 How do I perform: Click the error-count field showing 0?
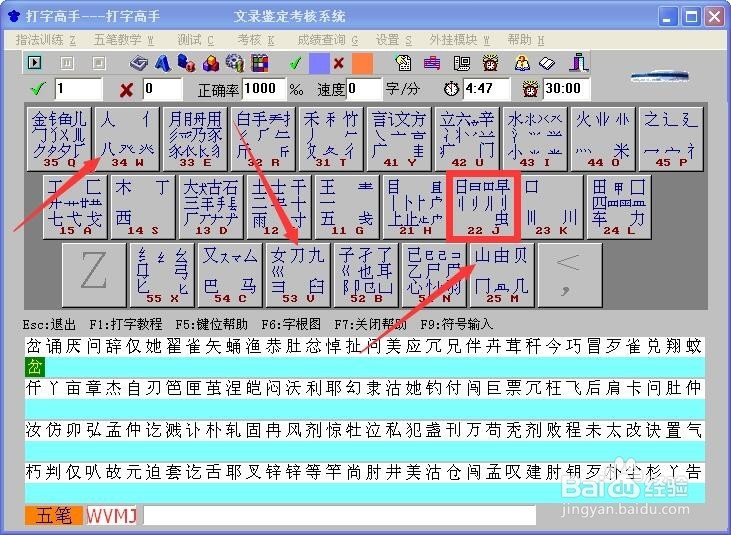(162, 89)
